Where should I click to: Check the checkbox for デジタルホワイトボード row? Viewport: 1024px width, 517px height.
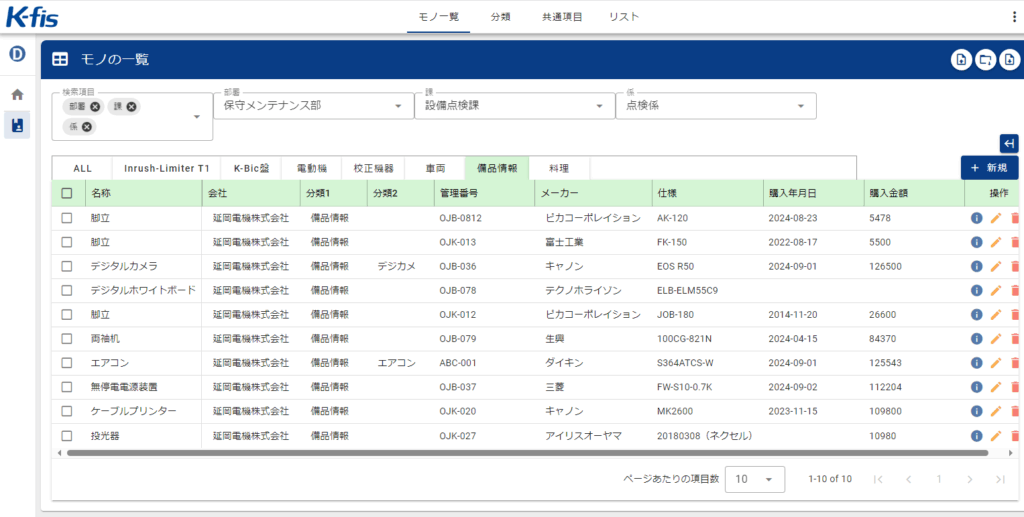tap(67, 290)
